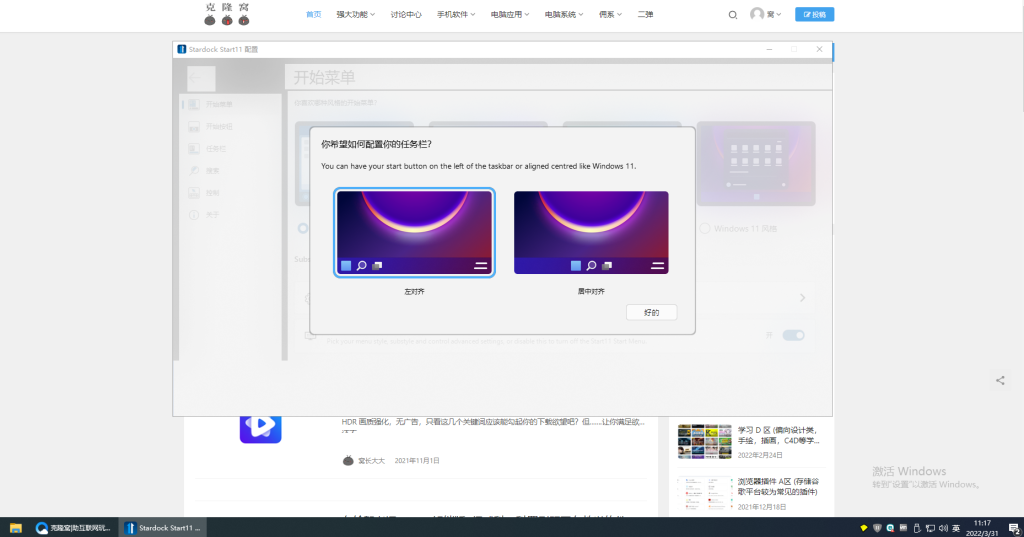The width and height of the screenshot is (1024, 537).
Task: Click the yellow tray icon
Action: (863, 528)
